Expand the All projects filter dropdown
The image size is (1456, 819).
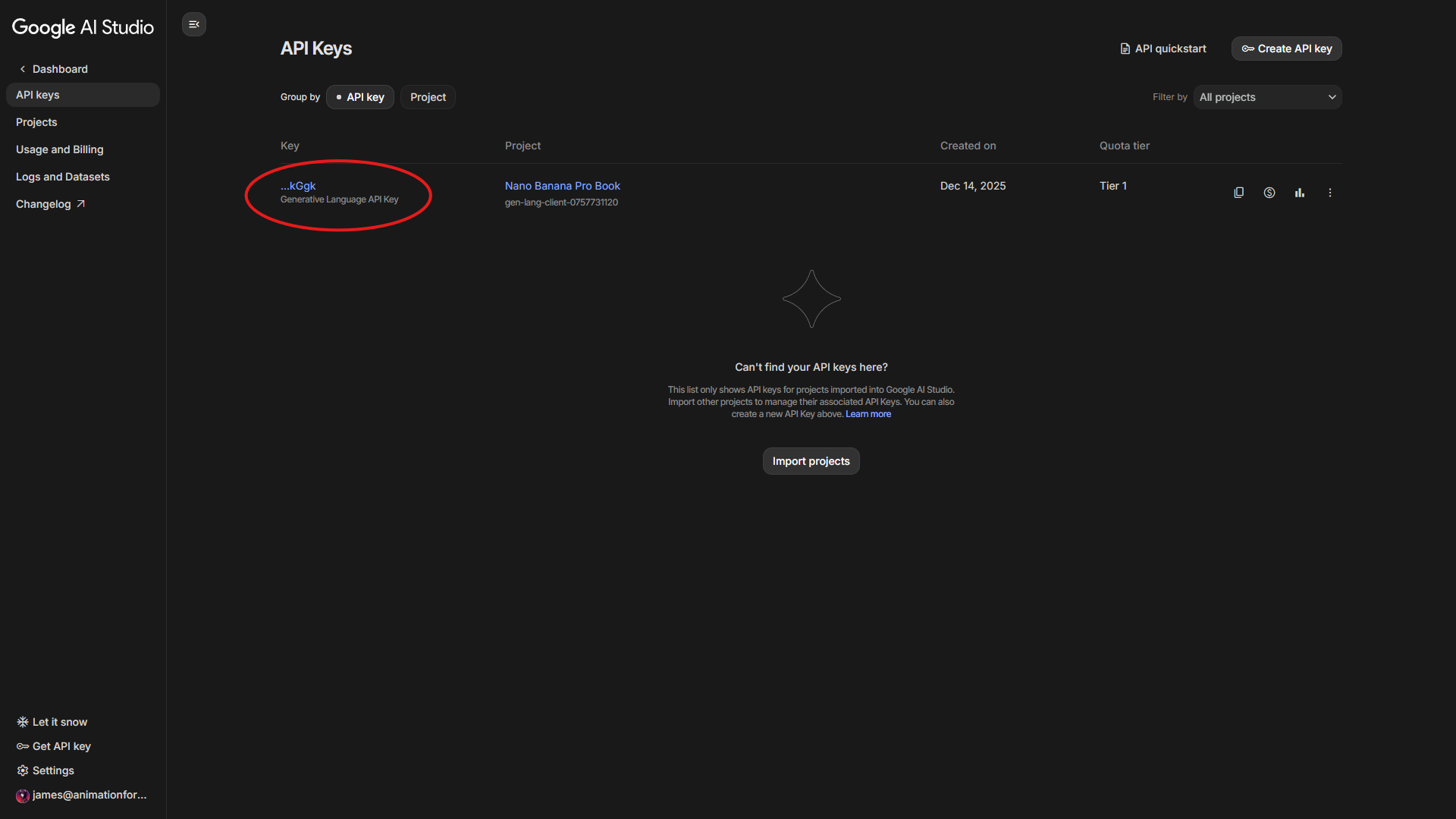point(1267,97)
